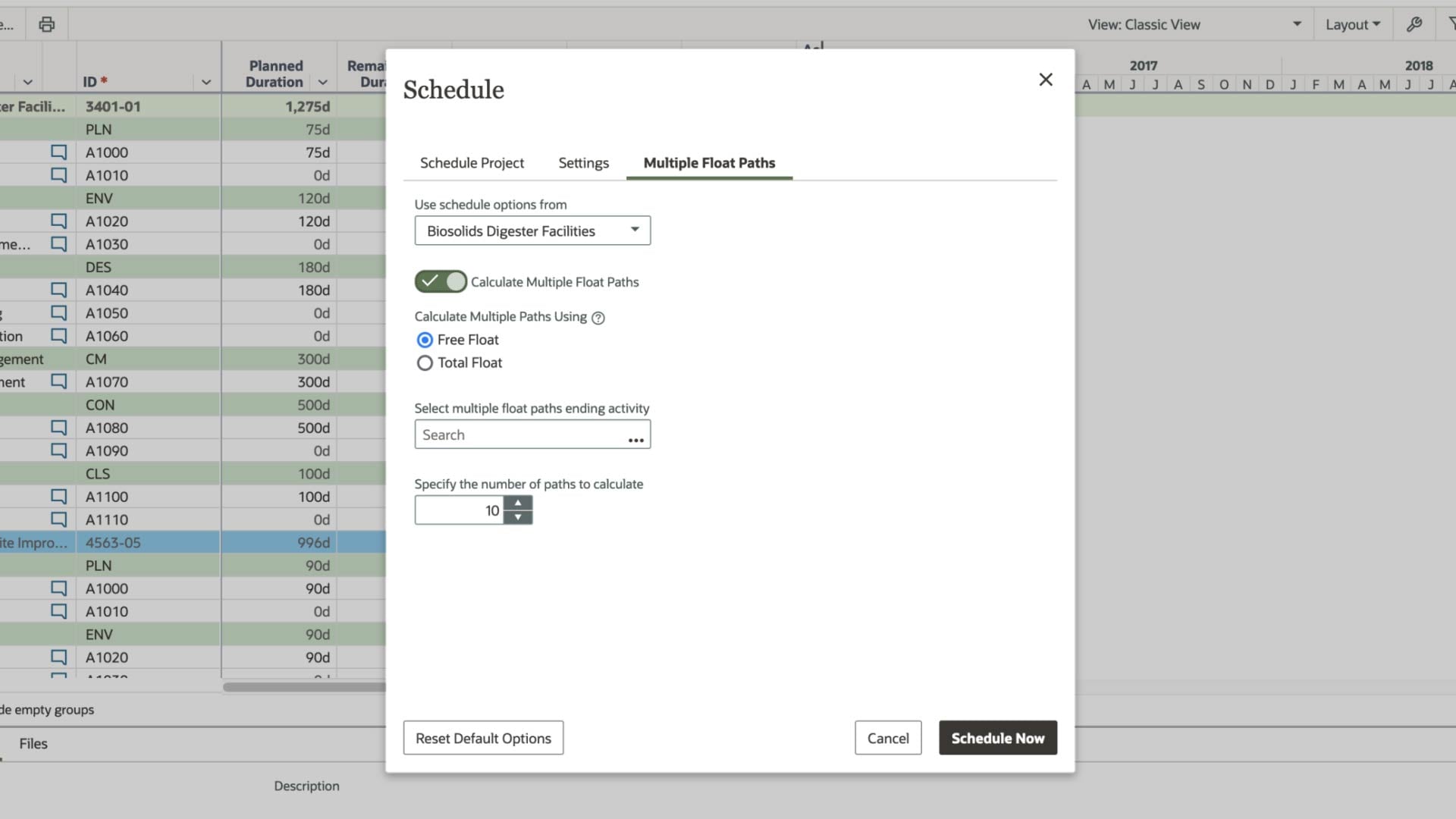Close the Schedule dialog with X

pos(1046,80)
